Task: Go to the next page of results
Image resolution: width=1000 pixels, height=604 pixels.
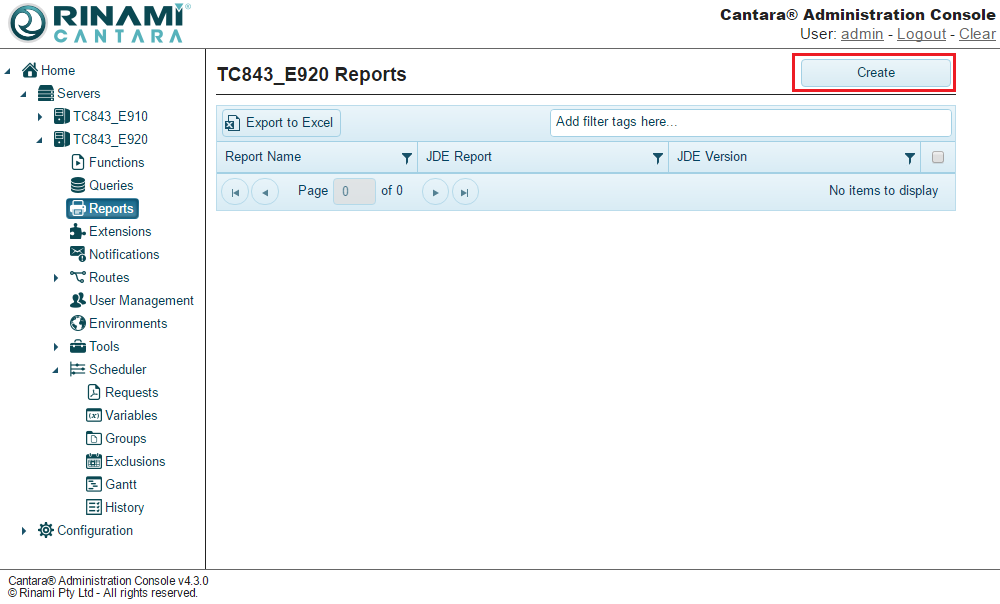Action: pos(435,192)
